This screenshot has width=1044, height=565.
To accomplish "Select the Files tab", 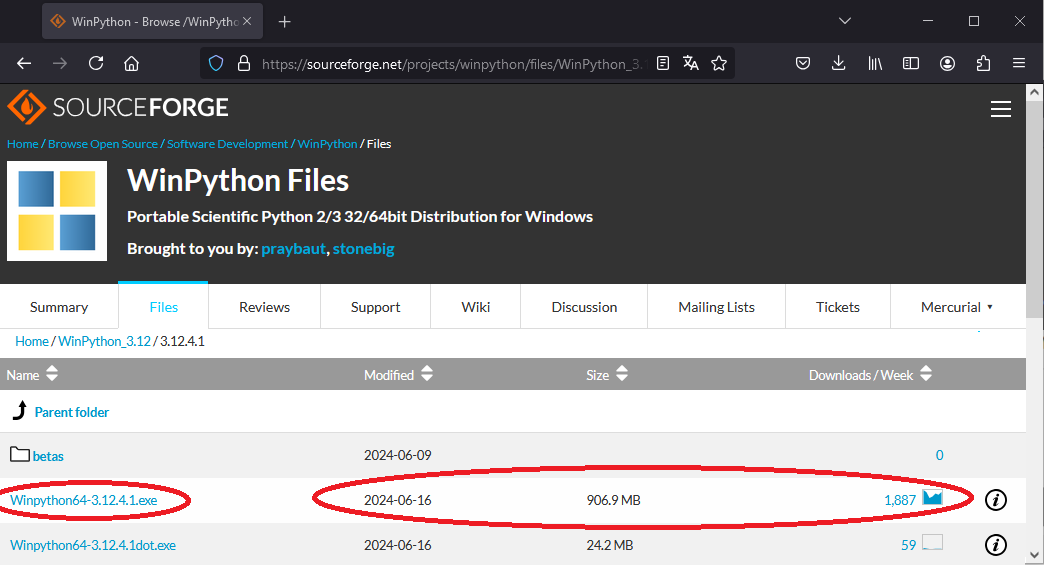I will tap(163, 307).
